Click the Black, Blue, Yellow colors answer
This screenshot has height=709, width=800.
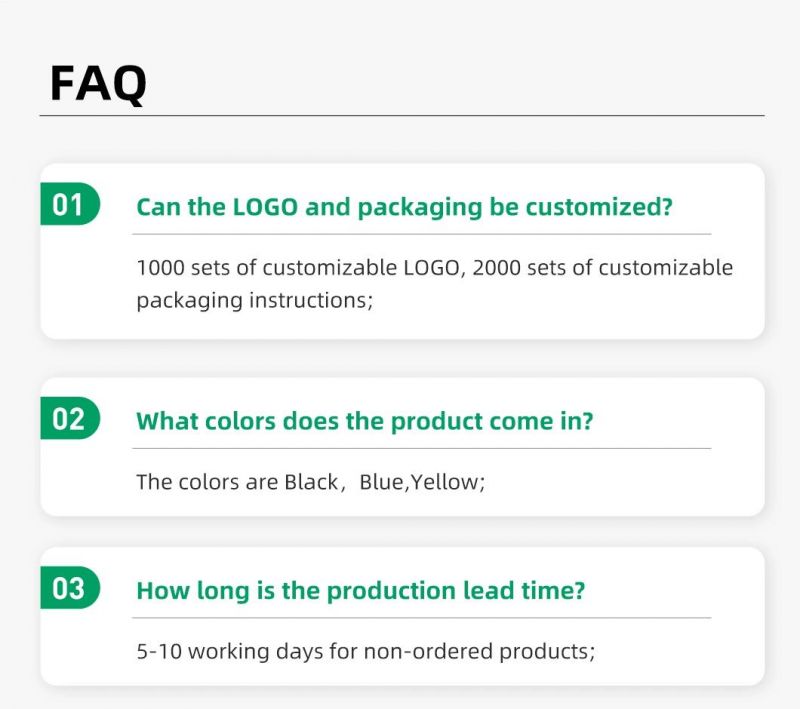click(310, 482)
